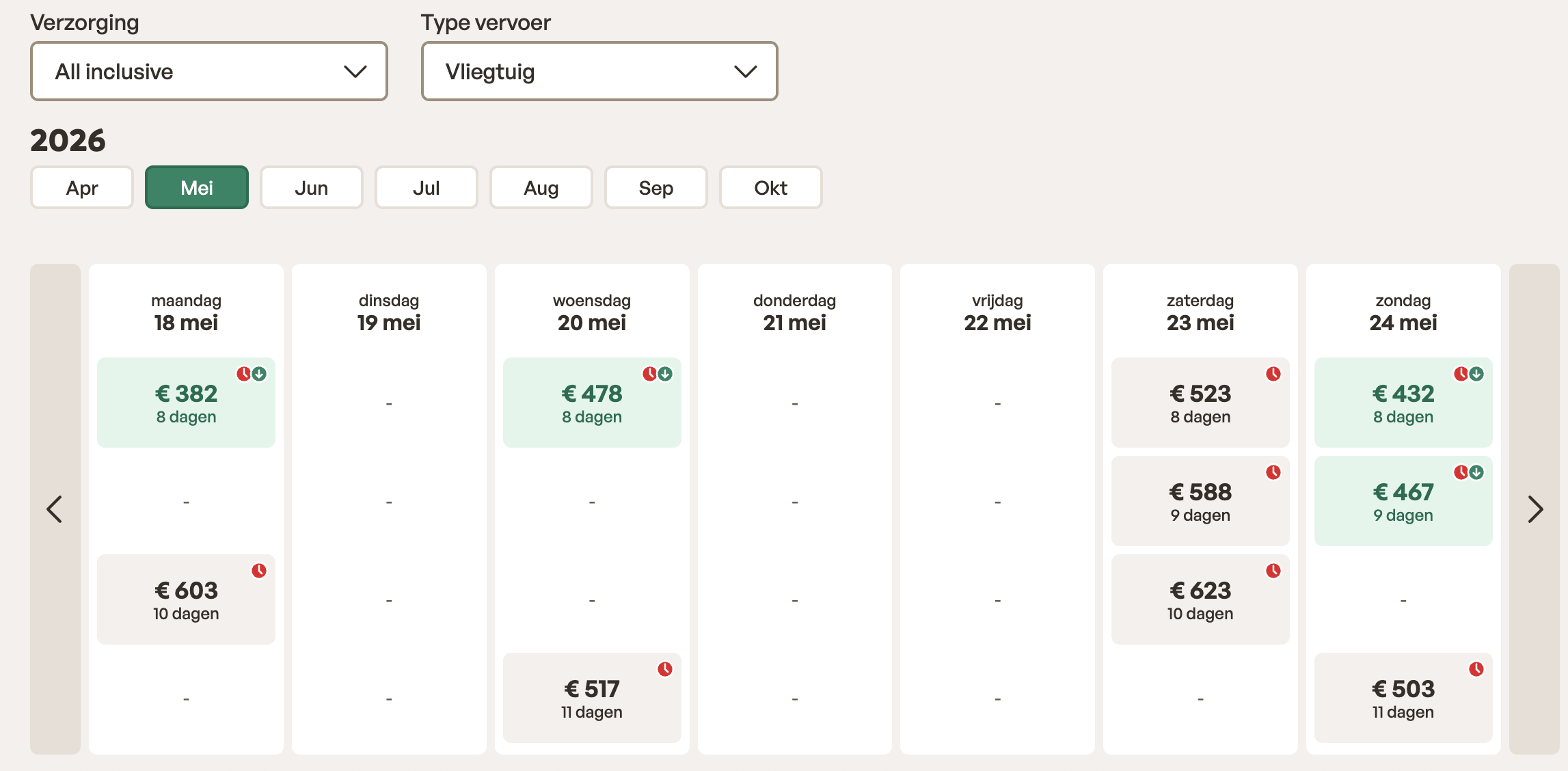Choose €432 8 dagen offer on 24 mei

coord(1403,403)
